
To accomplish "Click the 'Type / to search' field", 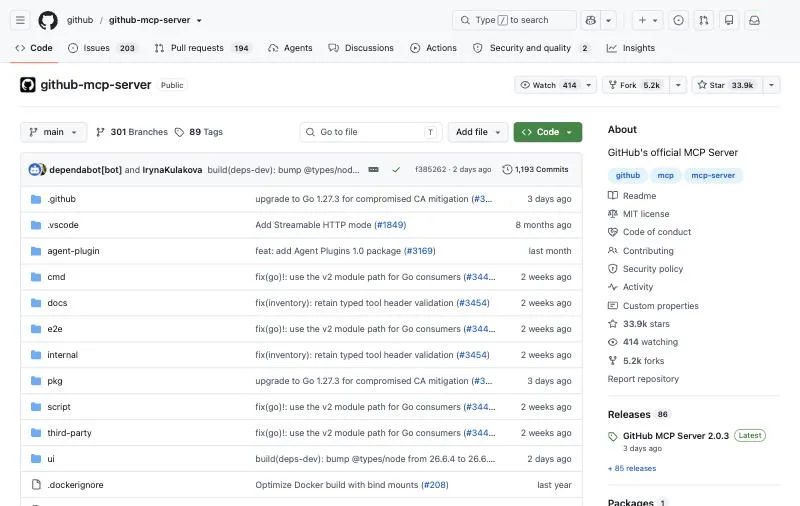I will 514,20.
